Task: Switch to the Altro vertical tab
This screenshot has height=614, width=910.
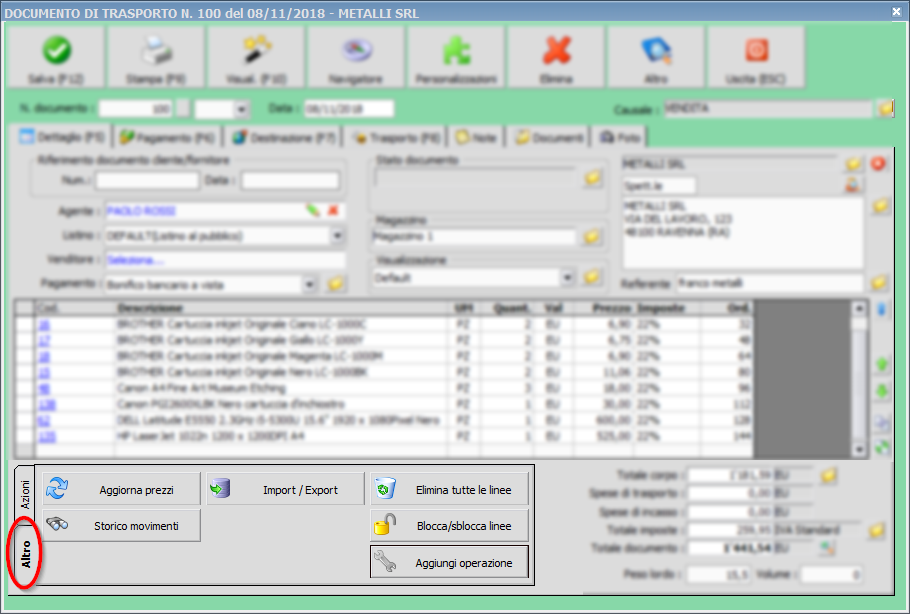Action: (25, 551)
